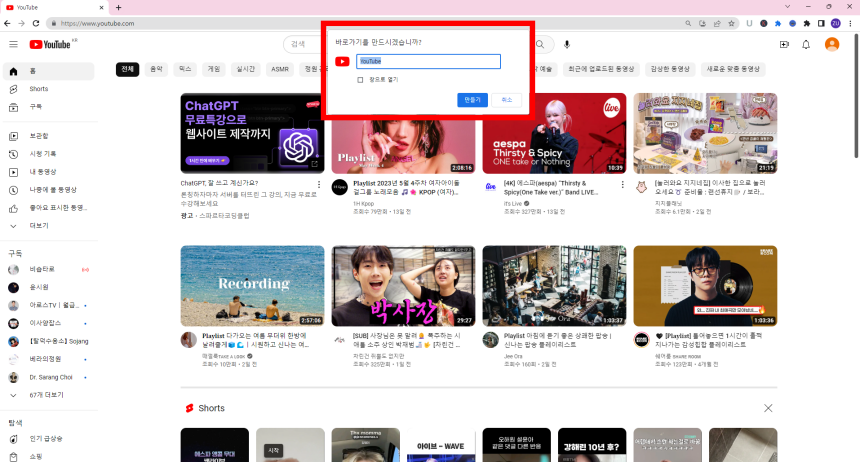Open the 1H Kpop channel avatar
The height and width of the screenshot is (462, 860).
[340, 187]
